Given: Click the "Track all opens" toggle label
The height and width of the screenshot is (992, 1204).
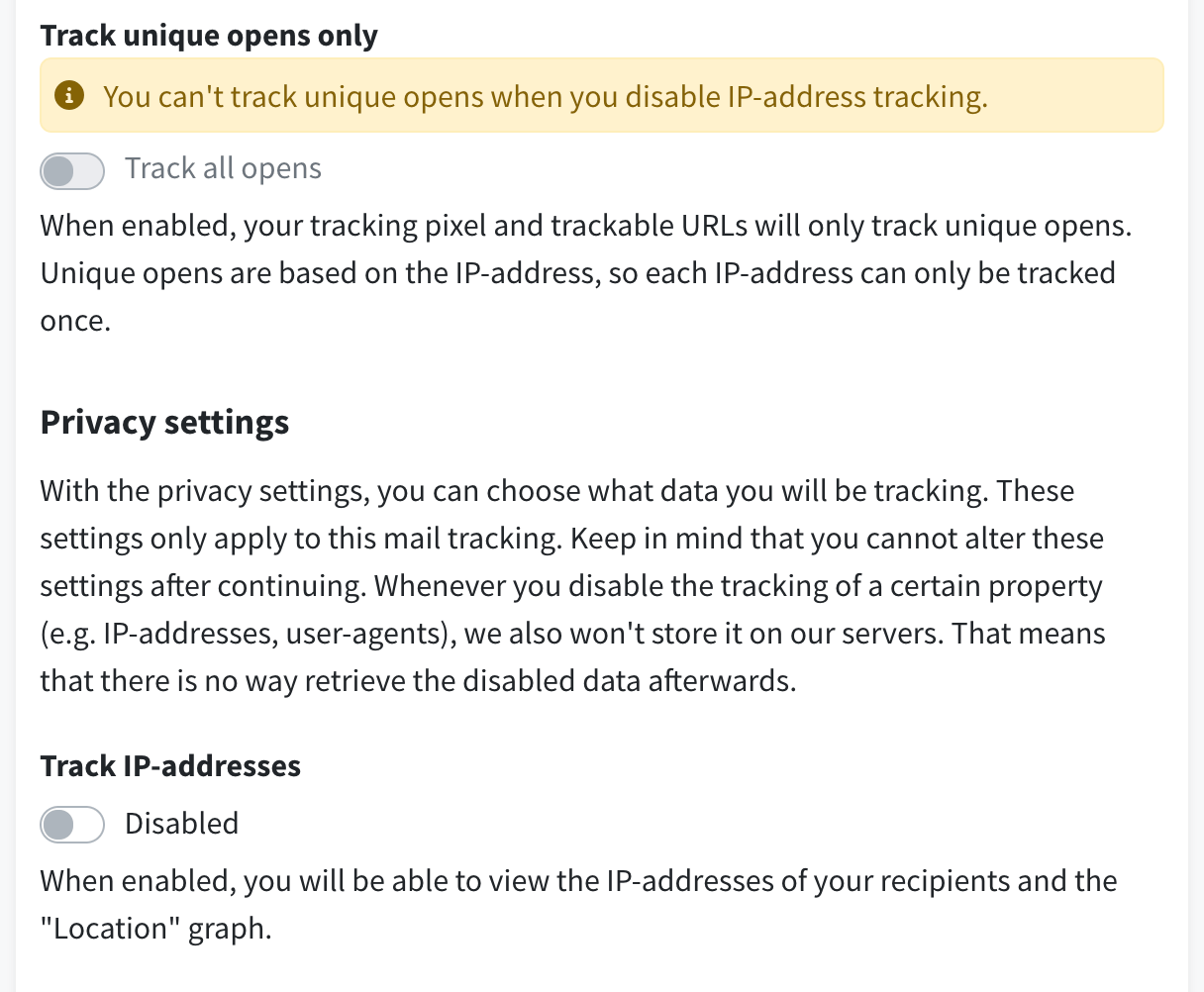Looking at the screenshot, I should 223,168.
